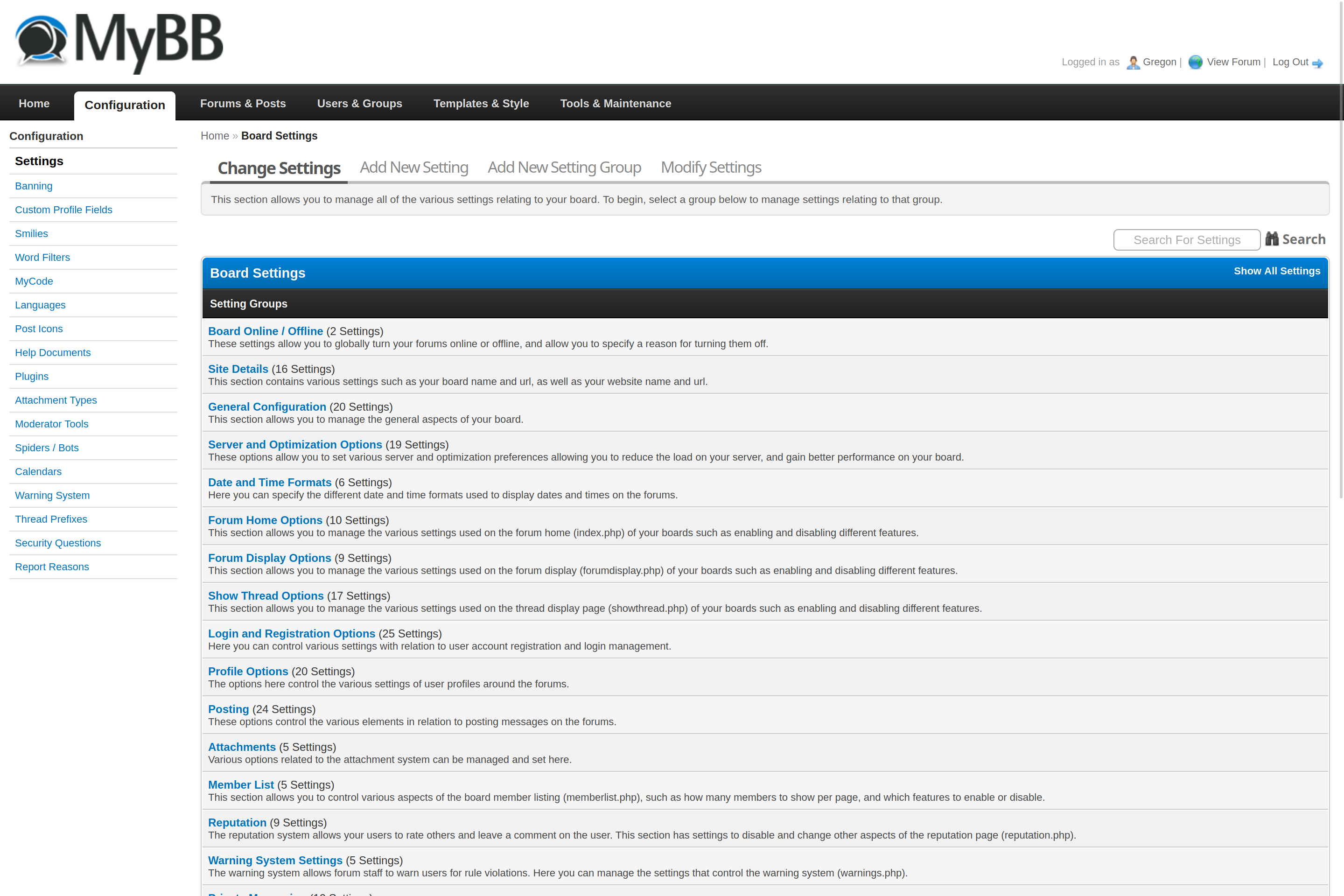1344x896 pixels.
Task: Open the Tools & Maintenance menu
Action: 616,104
